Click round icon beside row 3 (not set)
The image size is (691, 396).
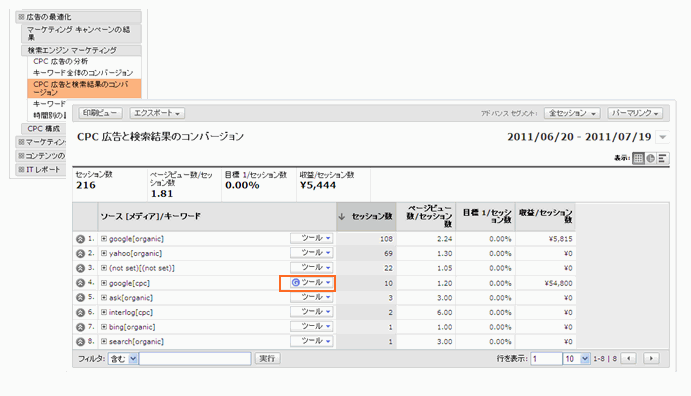(80, 268)
